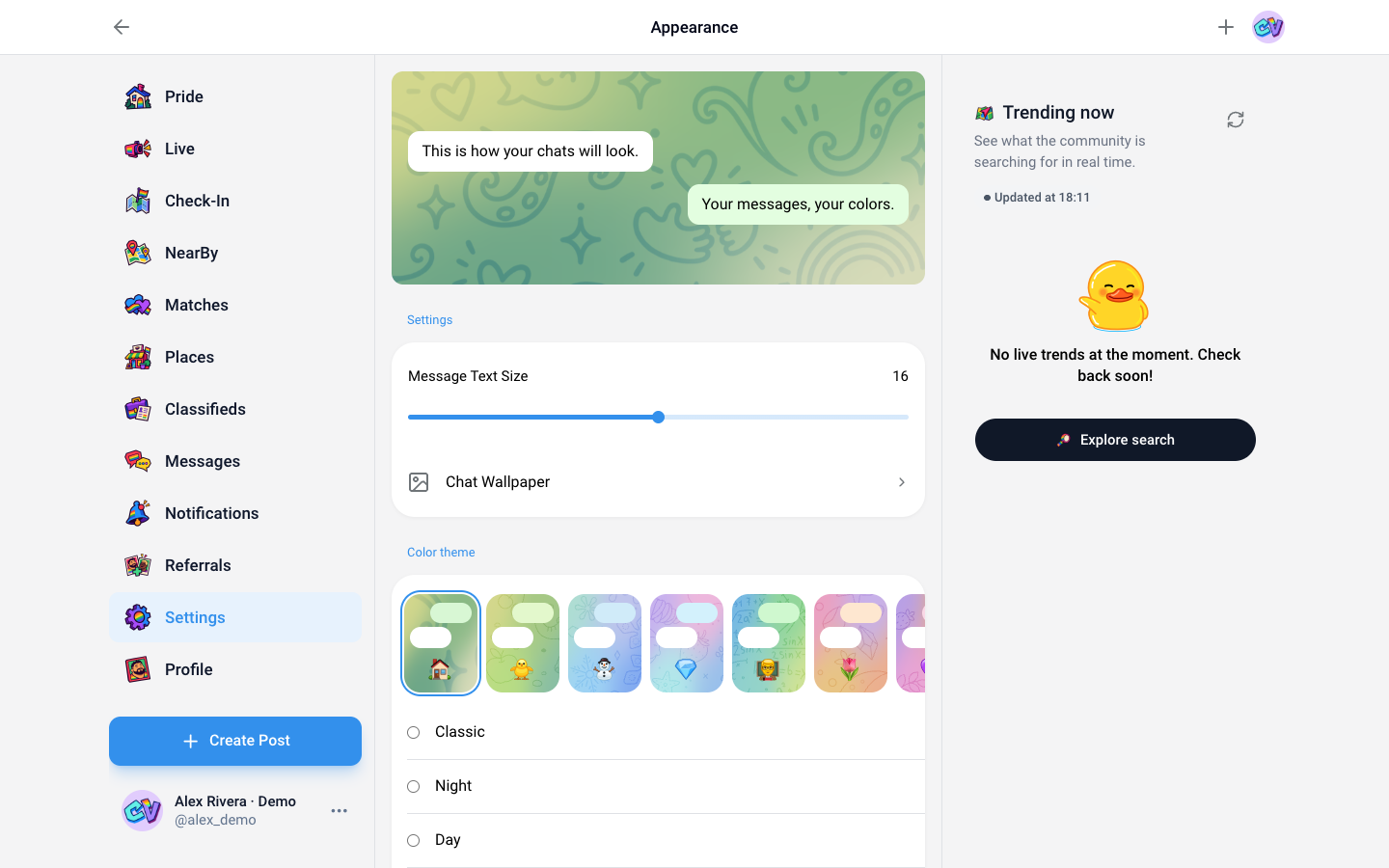Click the Explore search button
Screen dimensions: 1389x868
coord(1115,440)
